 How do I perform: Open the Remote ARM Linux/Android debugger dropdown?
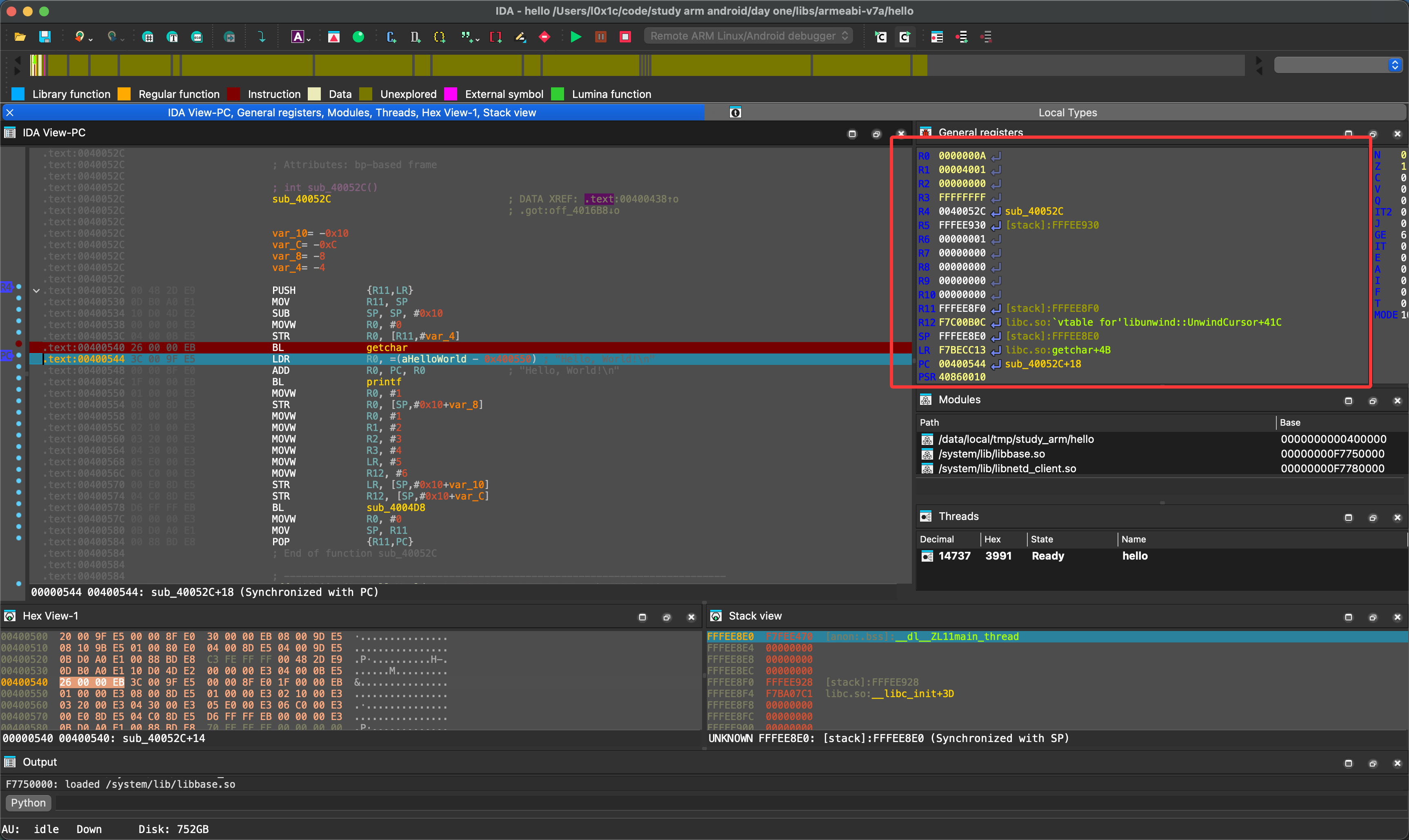click(748, 36)
